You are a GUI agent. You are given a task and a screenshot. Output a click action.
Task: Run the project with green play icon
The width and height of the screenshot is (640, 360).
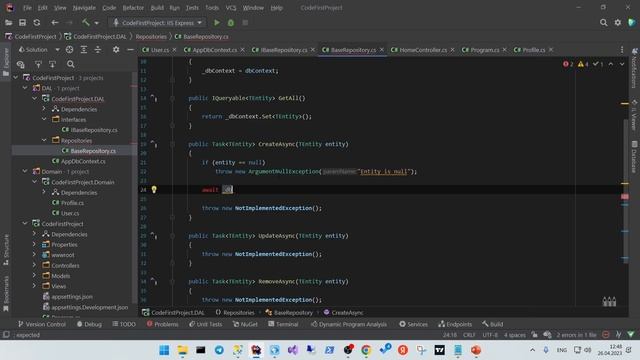coord(217,23)
